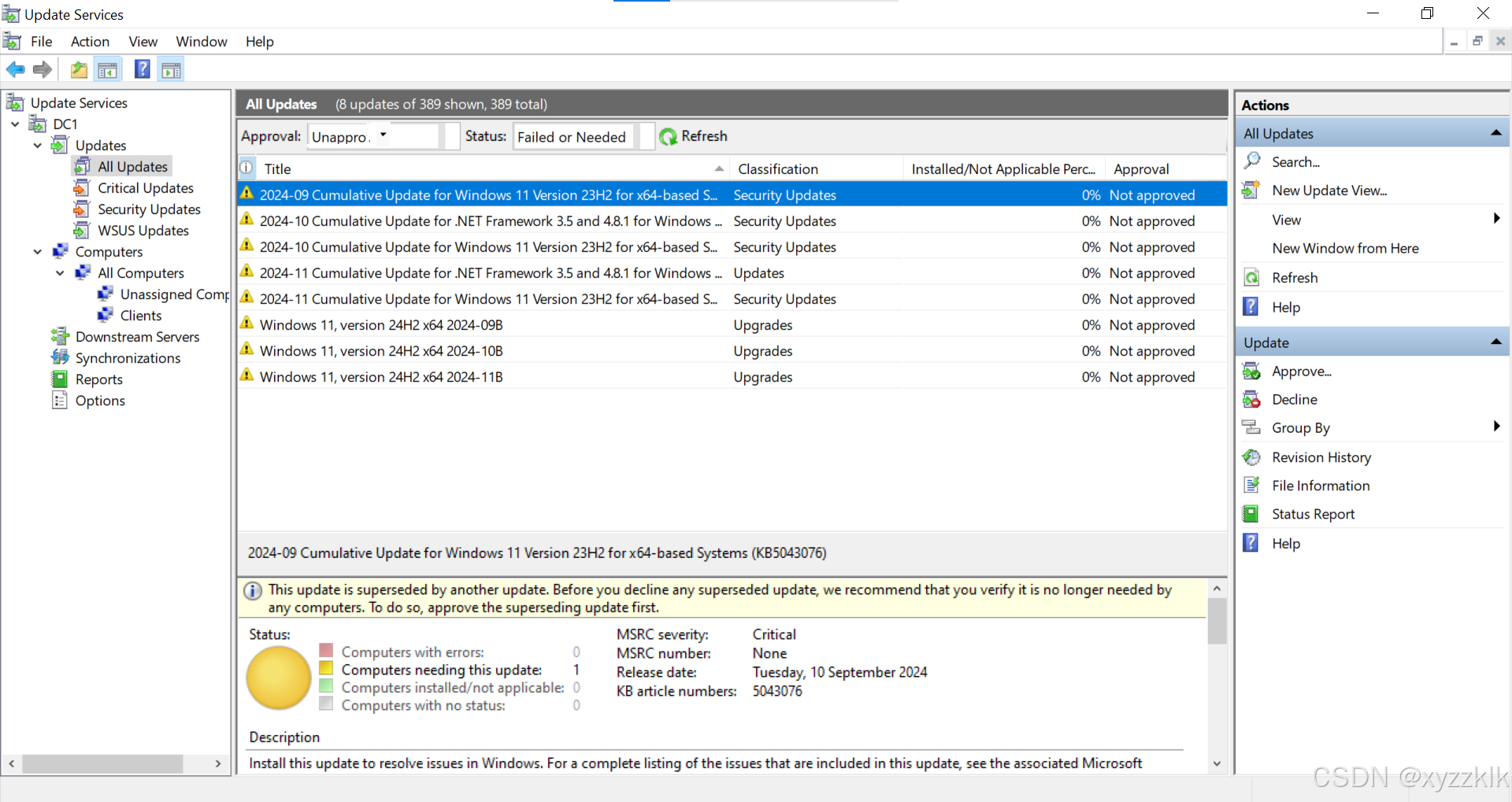Click the Status Report icon

1251,513
